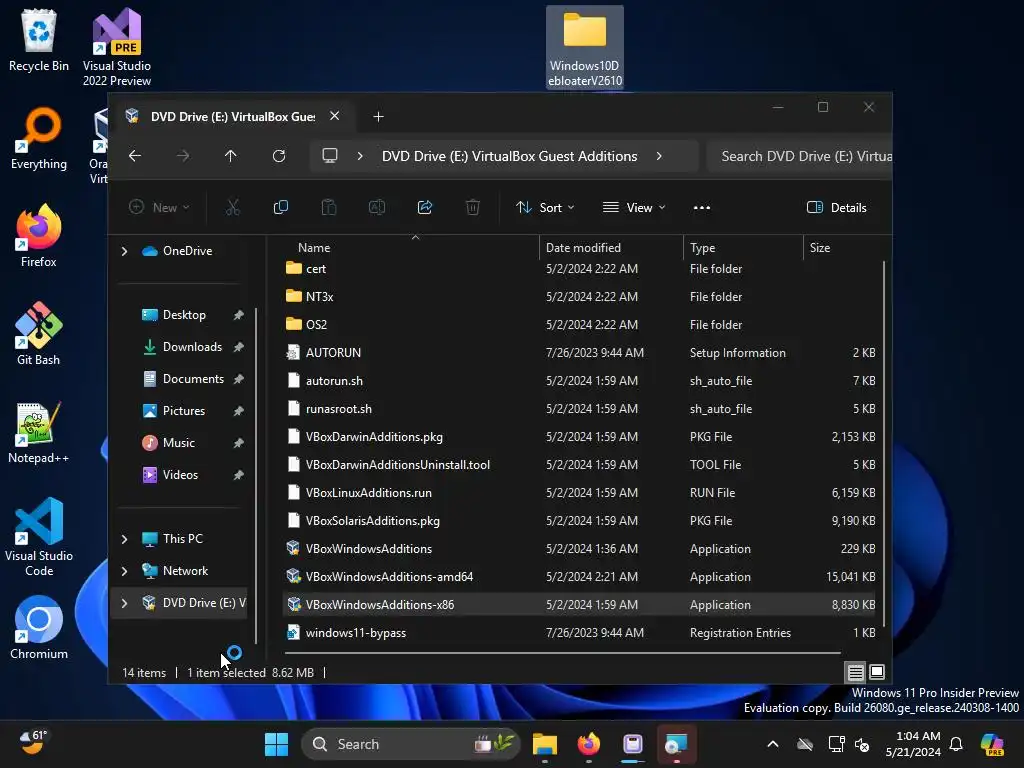Open the Sort dropdown menu

(x=545, y=208)
